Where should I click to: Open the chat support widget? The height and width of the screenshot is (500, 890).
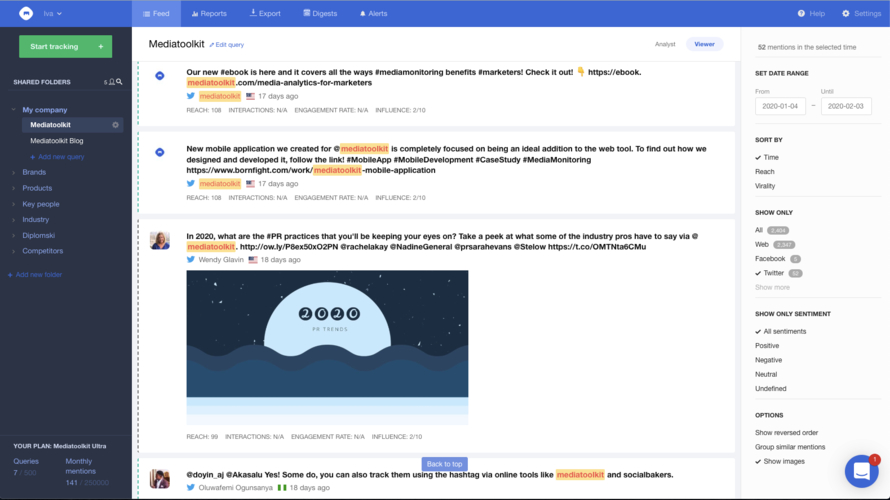pos(862,471)
